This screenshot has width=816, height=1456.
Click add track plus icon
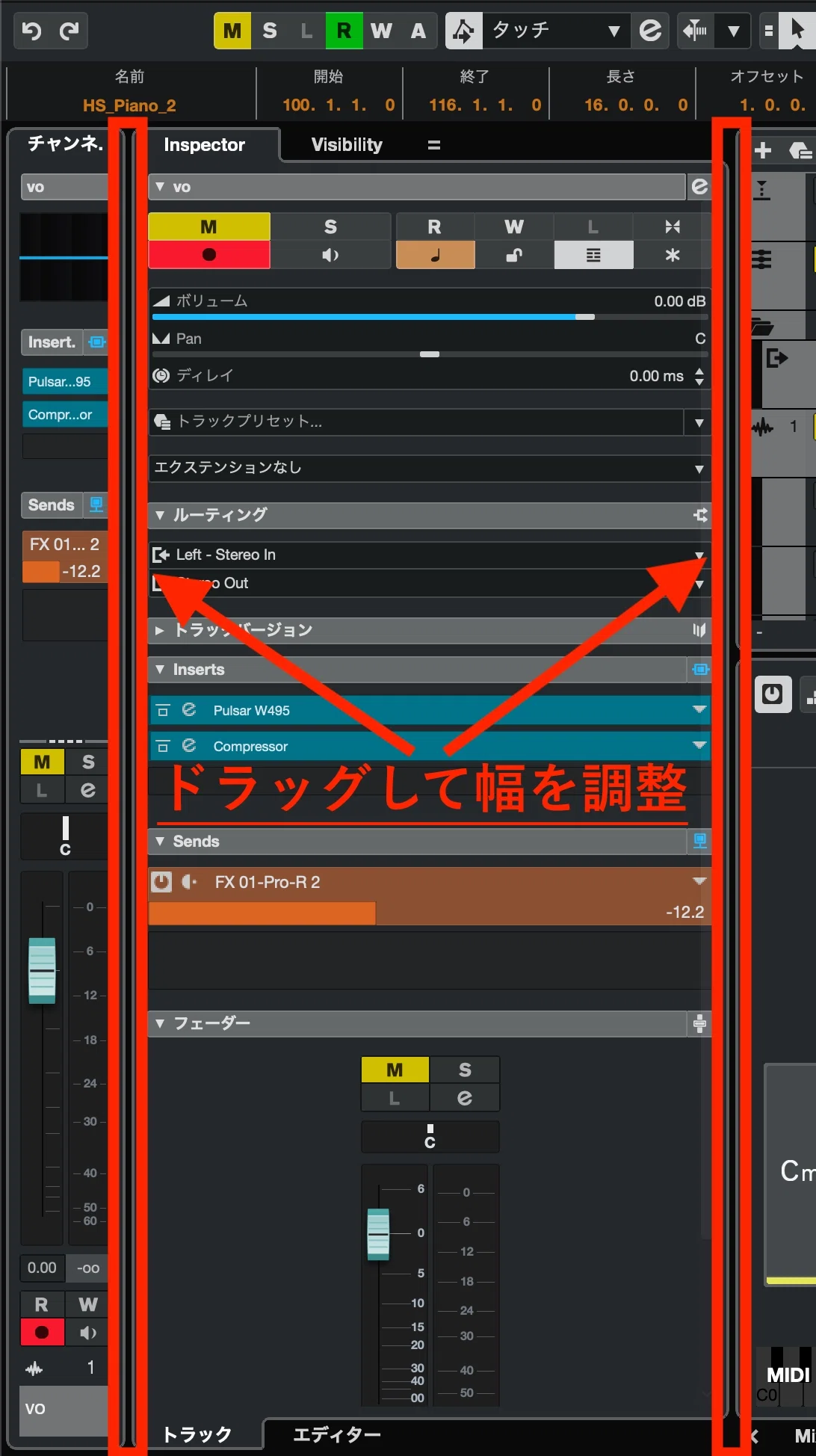[x=763, y=151]
